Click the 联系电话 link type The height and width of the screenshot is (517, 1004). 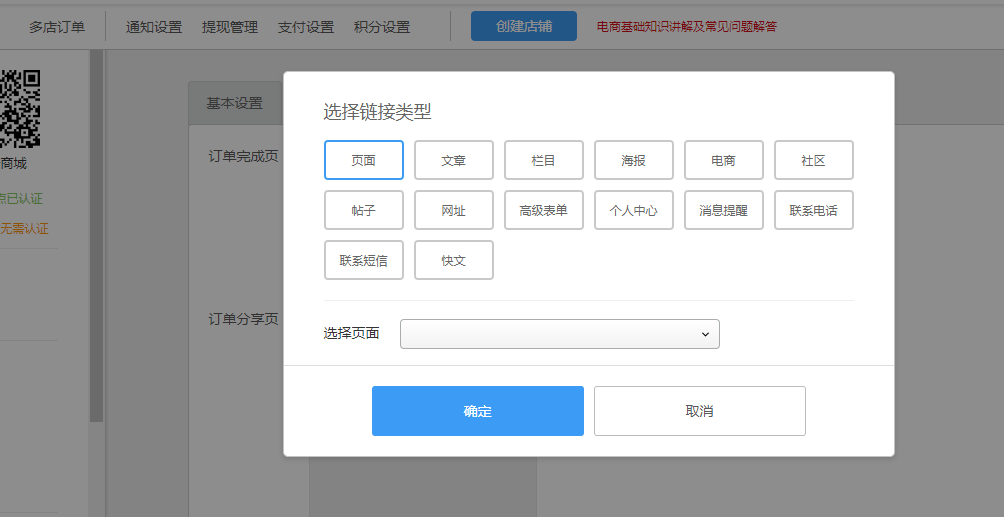(x=814, y=210)
